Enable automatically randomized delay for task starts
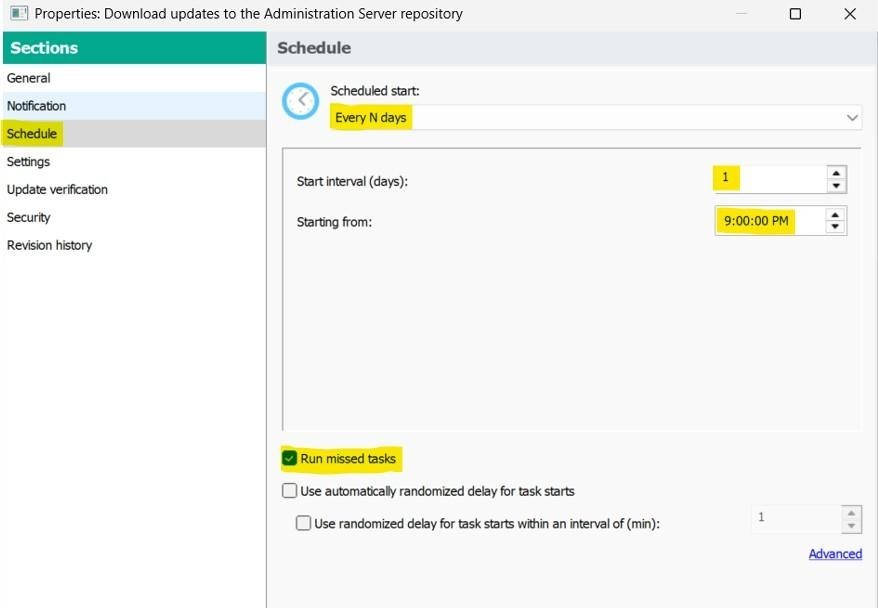Image resolution: width=878 pixels, height=608 pixels. click(290, 491)
